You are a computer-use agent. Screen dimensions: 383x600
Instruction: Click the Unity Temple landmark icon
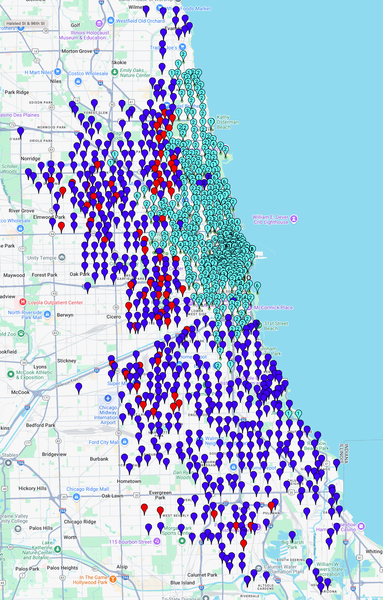62,258
